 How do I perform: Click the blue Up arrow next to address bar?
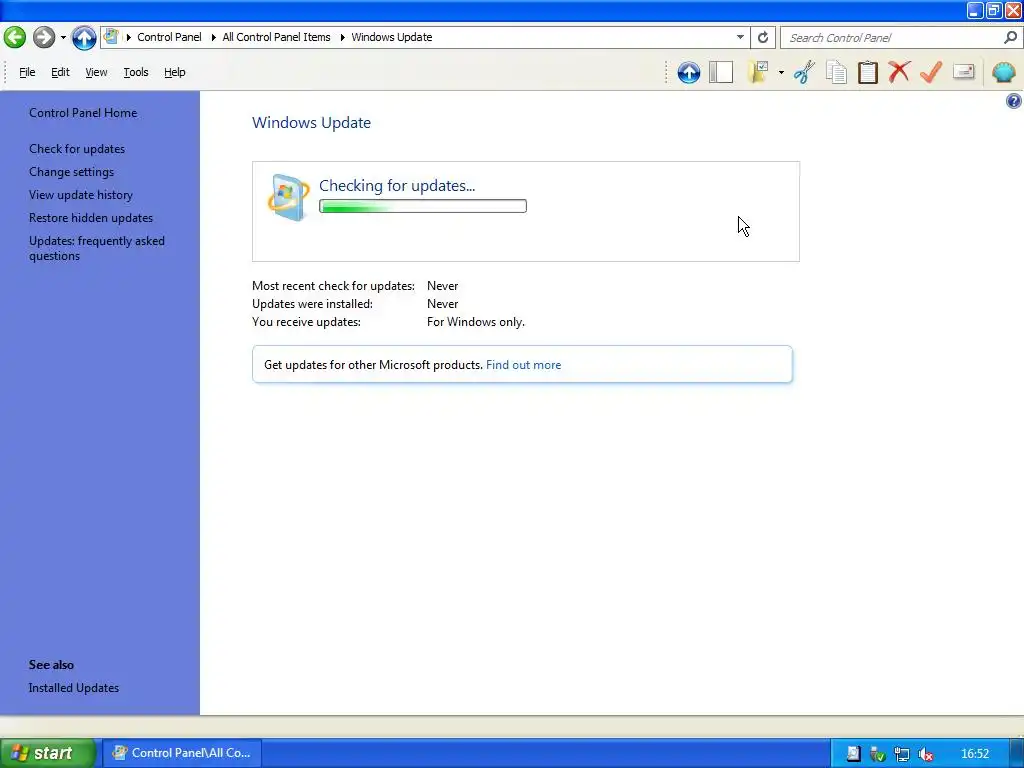click(84, 37)
